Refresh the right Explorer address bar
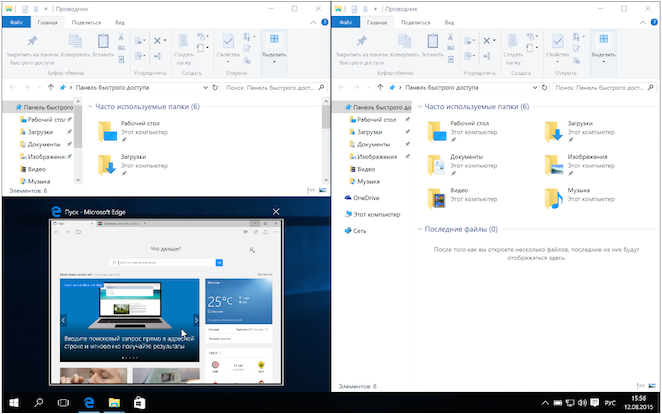 pyautogui.click(x=545, y=87)
